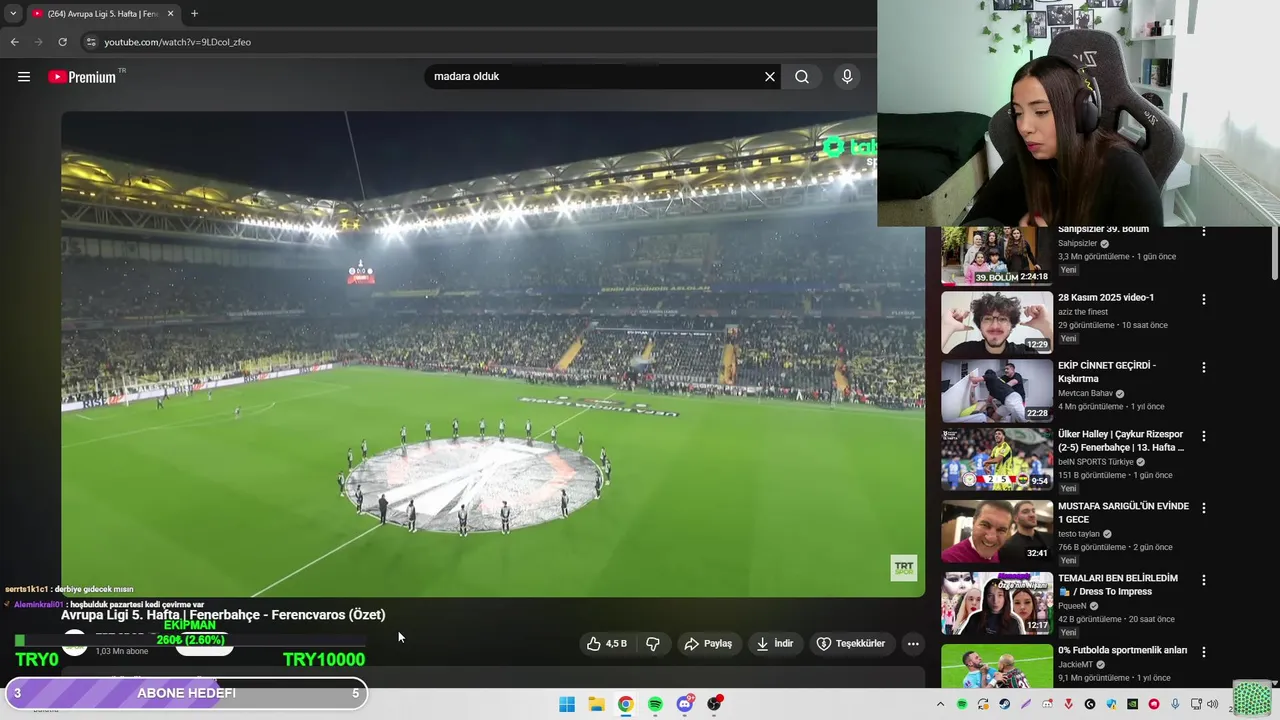Open options menu for EKİP CİNNET GEÇİRDİ video
This screenshot has height=720, width=1280.
click(x=1204, y=367)
